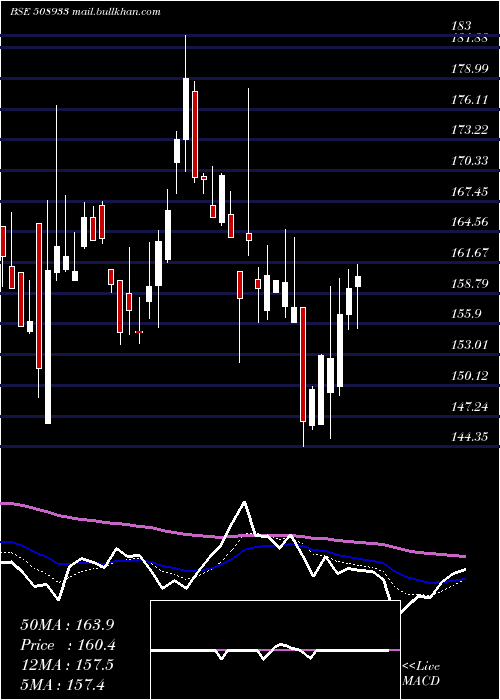Click the 178.99 price axis label
Image resolution: width=500 pixels, height=700 pixels.
pos(469,69)
